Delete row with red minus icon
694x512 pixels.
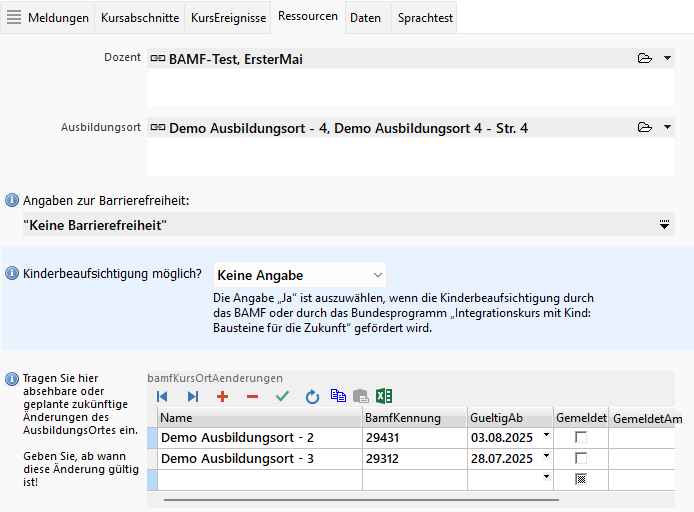(252, 397)
